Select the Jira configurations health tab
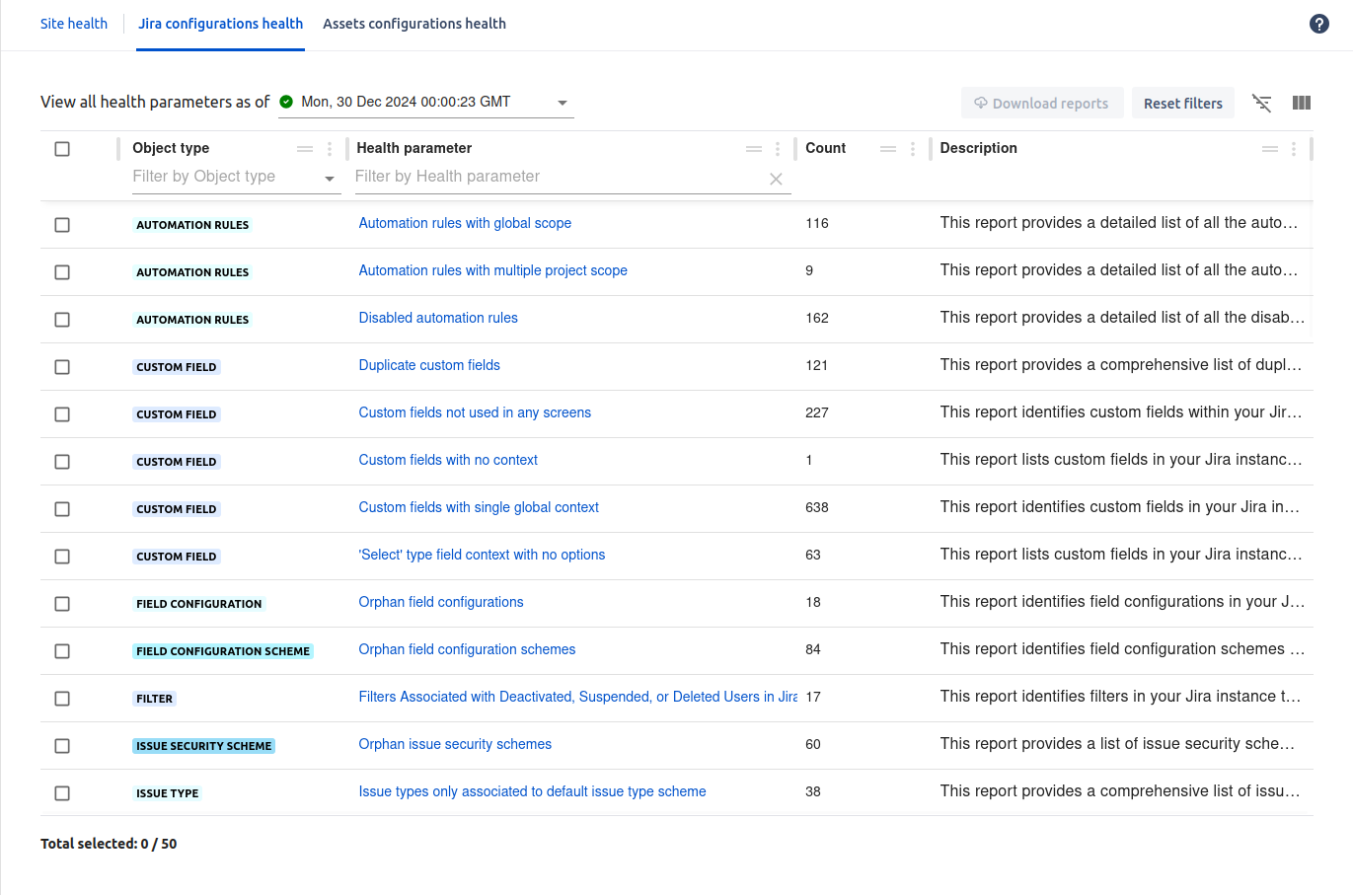The image size is (1353, 896). coord(221,24)
